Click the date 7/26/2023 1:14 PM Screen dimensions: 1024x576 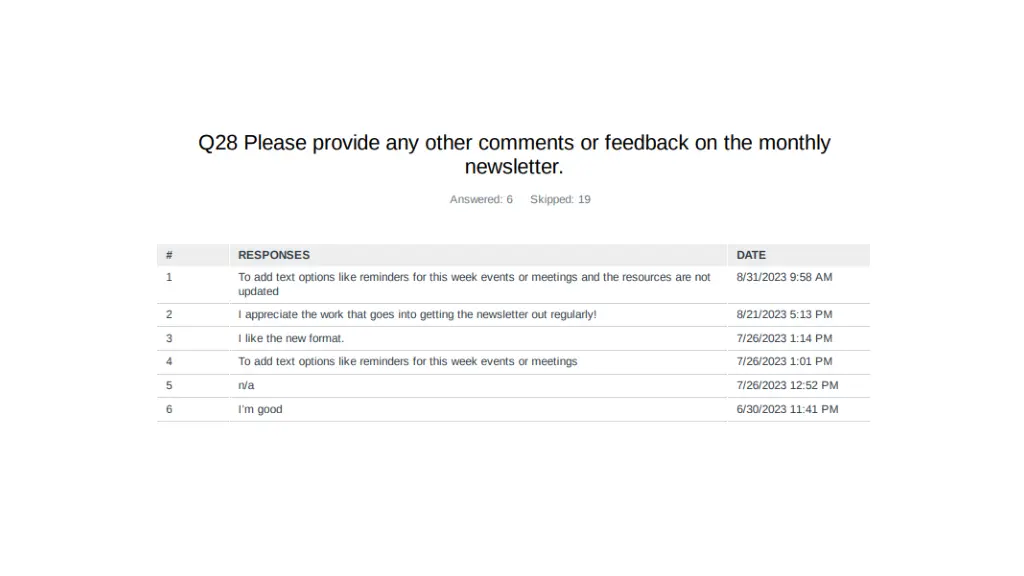[784, 338]
